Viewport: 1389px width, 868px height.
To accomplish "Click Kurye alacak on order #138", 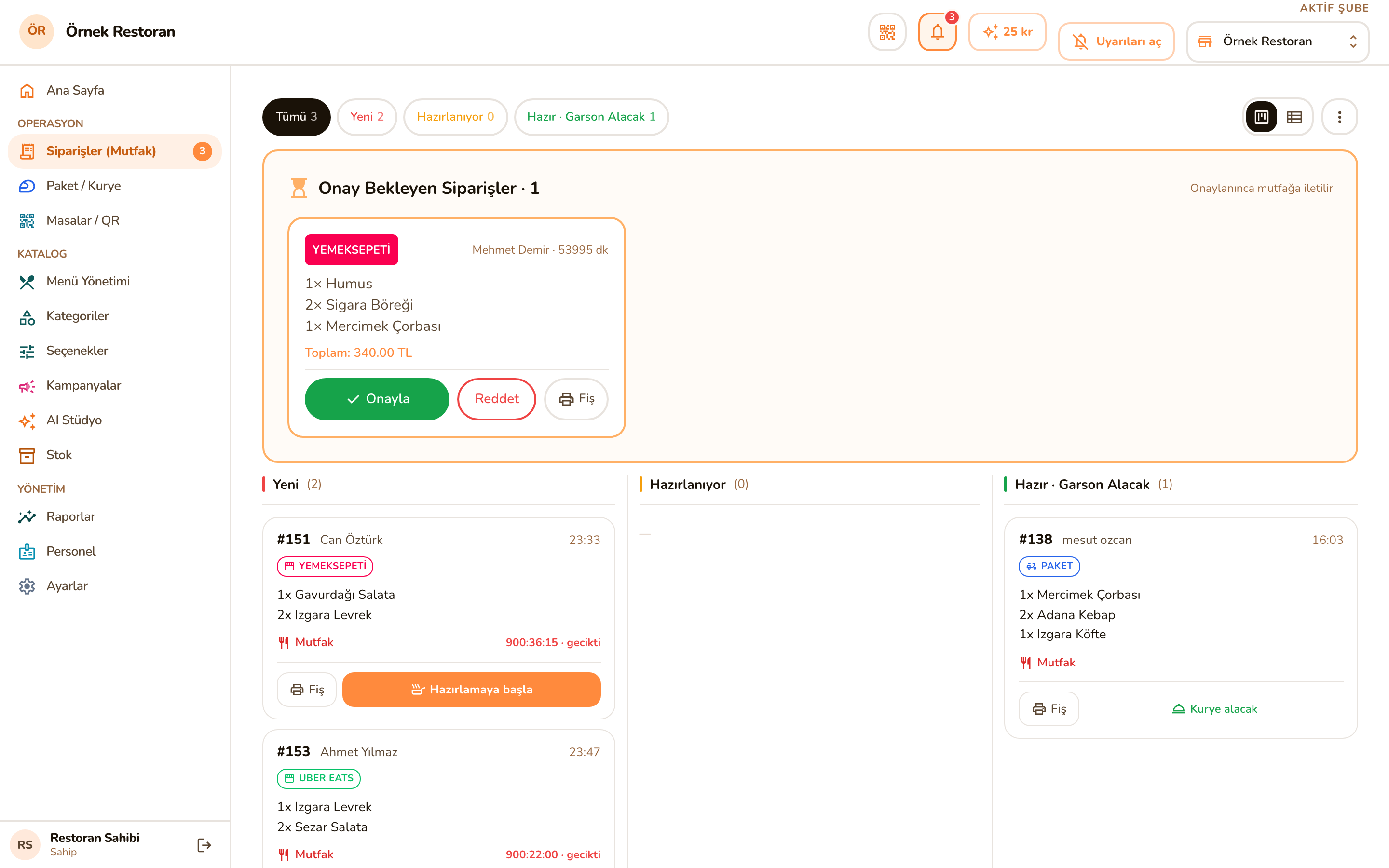I will point(1214,709).
